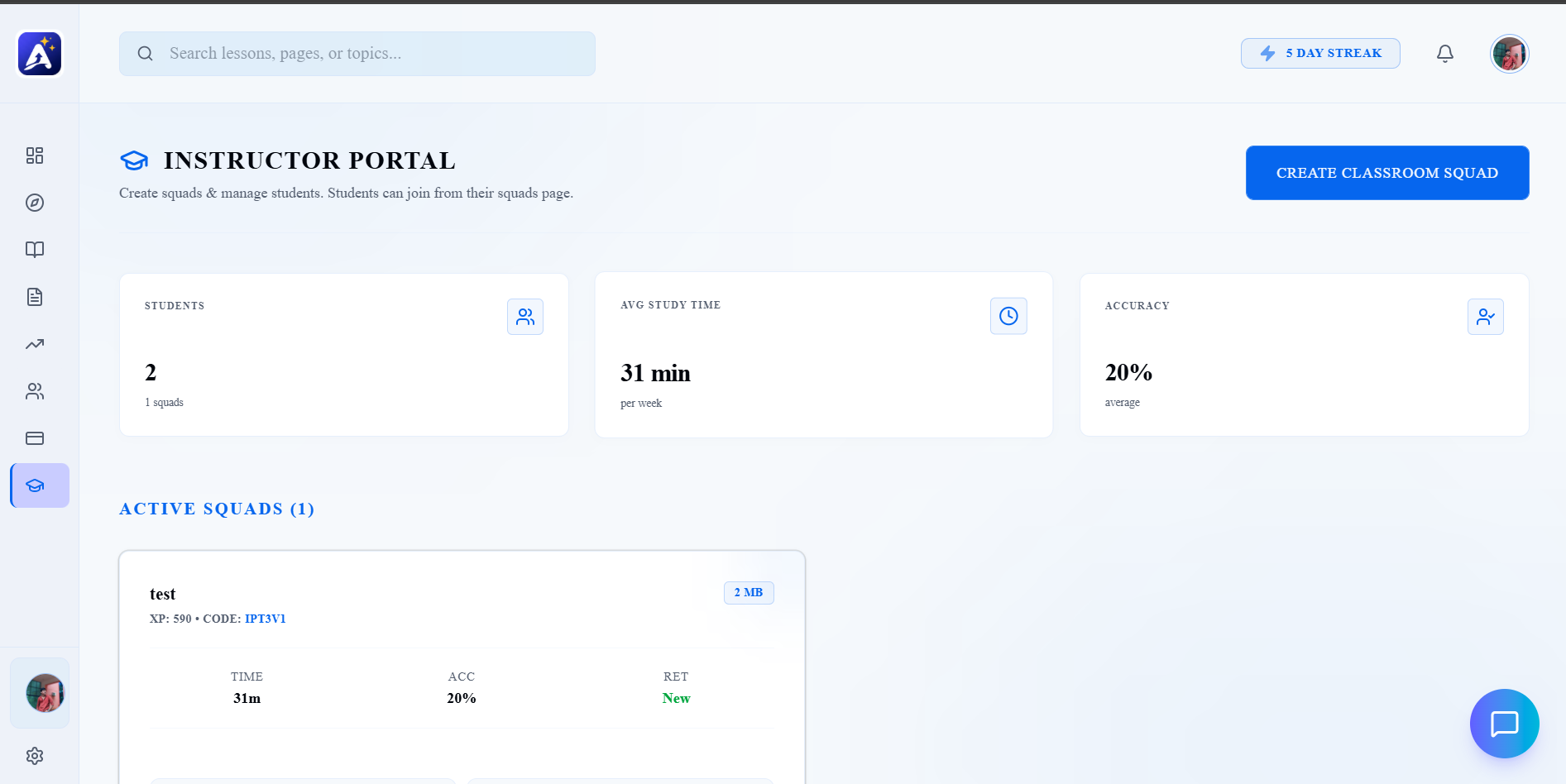1566x784 pixels.
Task: Click the 'per week' caption
Action: coord(641,404)
